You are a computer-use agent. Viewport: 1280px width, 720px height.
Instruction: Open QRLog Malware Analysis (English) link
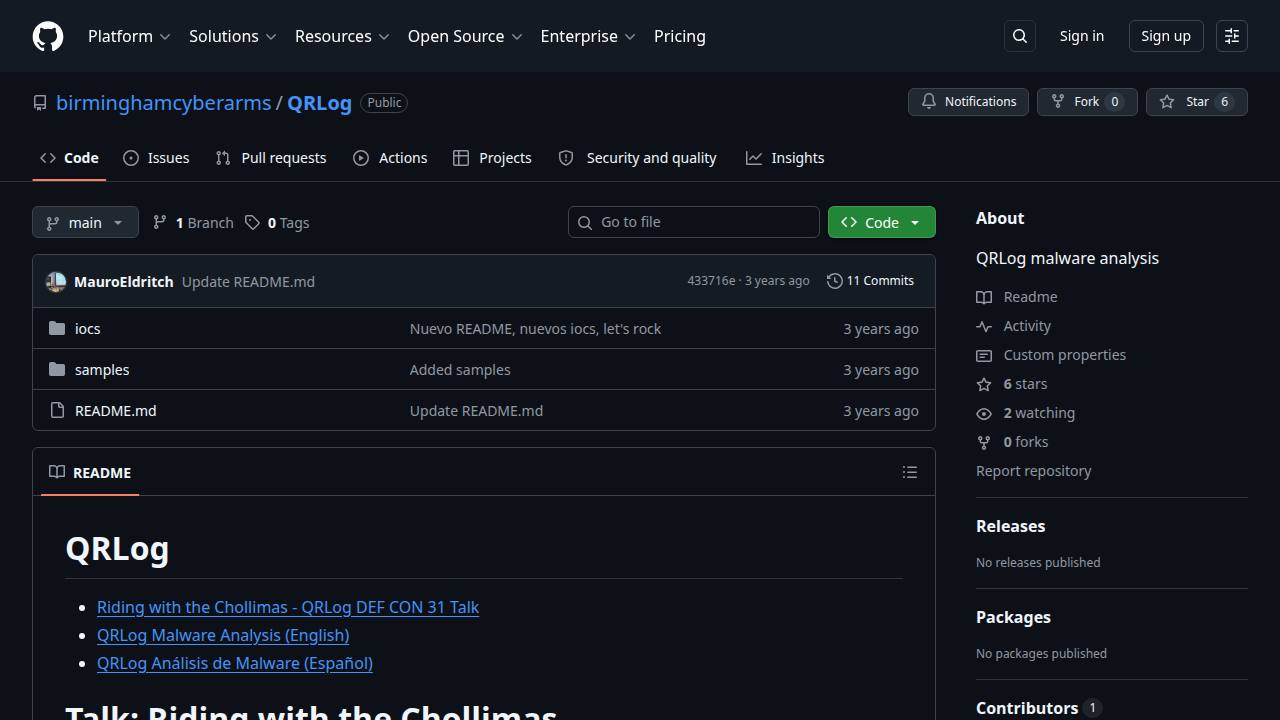pos(223,635)
